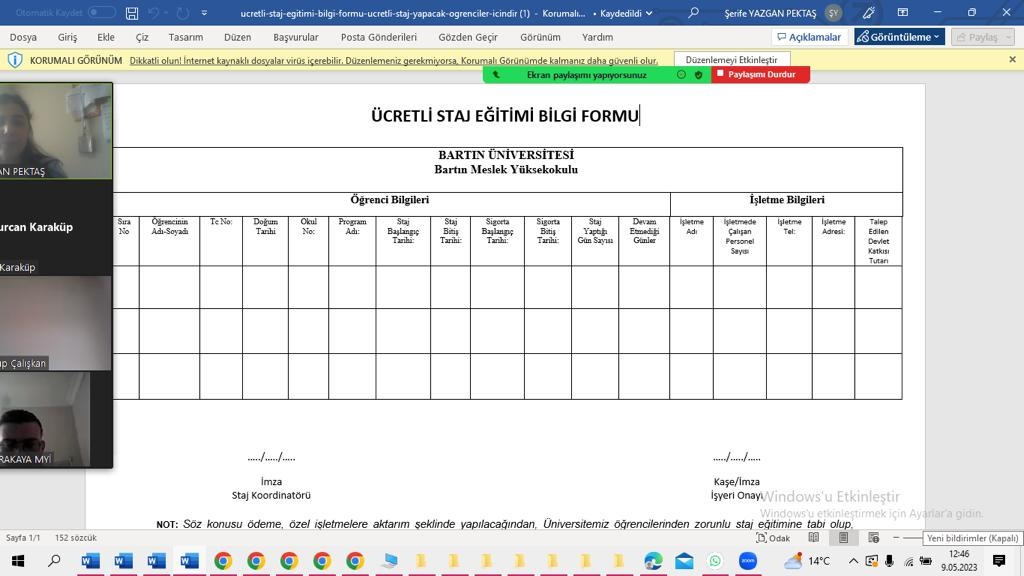Click the search magnifier in Word title bar

tap(694, 12)
